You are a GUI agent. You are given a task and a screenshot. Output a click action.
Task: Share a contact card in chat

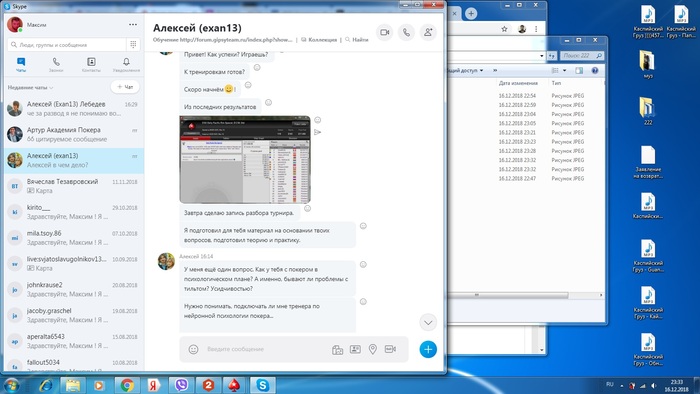(355, 349)
